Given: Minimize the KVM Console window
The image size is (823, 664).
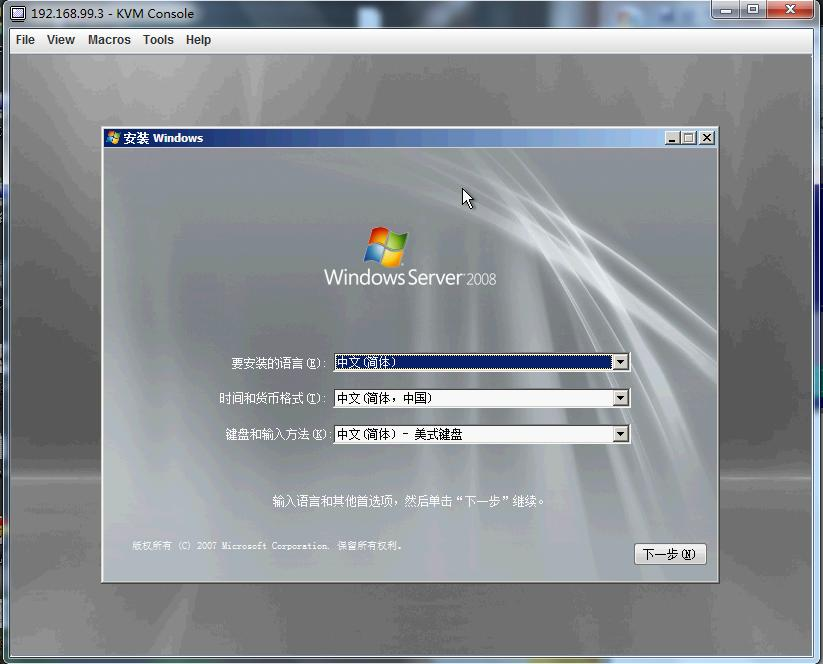Looking at the screenshot, I should (x=726, y=10).
